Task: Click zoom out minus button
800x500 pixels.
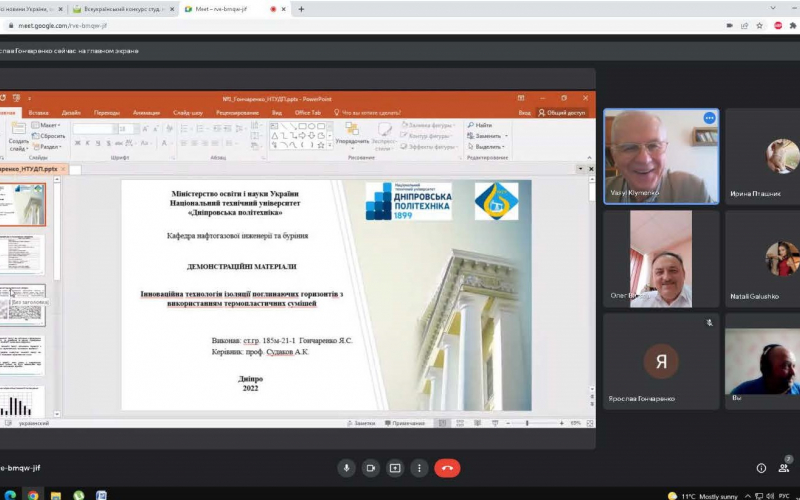Action: point(508,423)
